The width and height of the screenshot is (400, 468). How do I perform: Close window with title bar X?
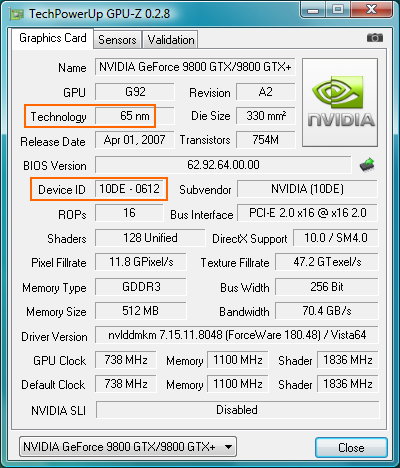371,10
